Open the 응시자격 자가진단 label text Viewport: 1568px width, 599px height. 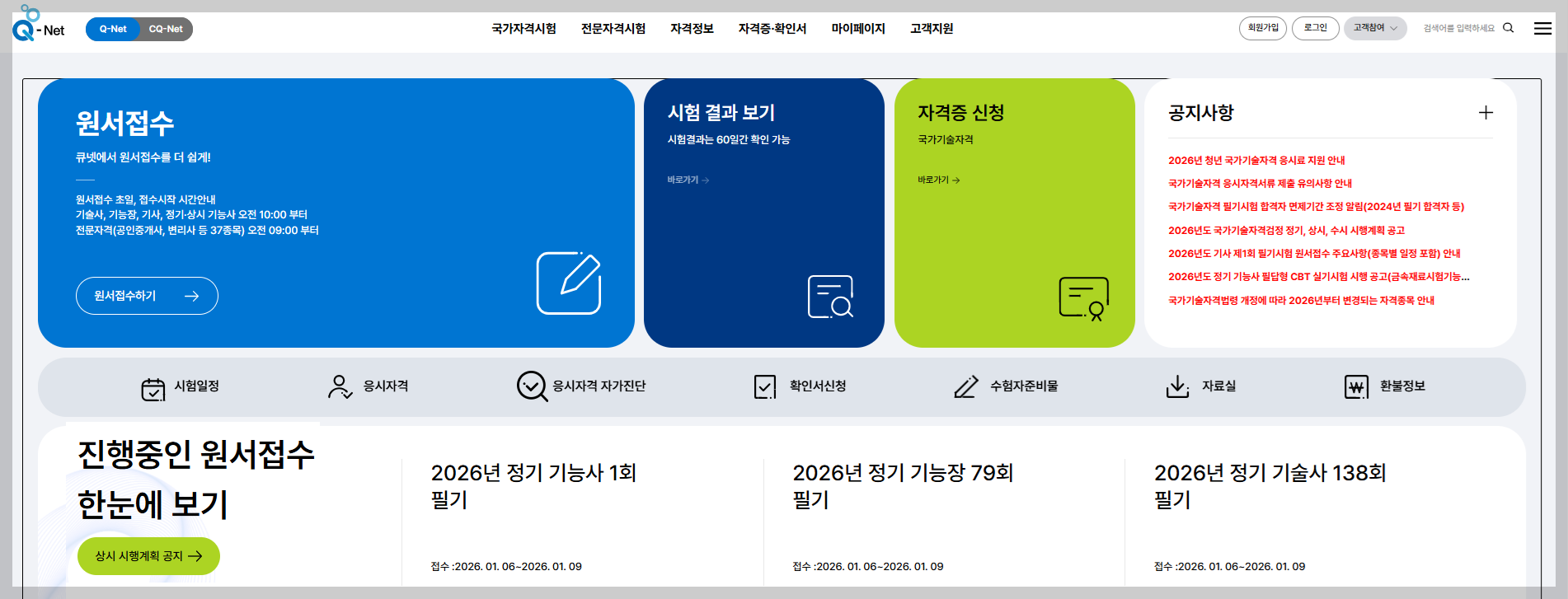coord(599,386)
